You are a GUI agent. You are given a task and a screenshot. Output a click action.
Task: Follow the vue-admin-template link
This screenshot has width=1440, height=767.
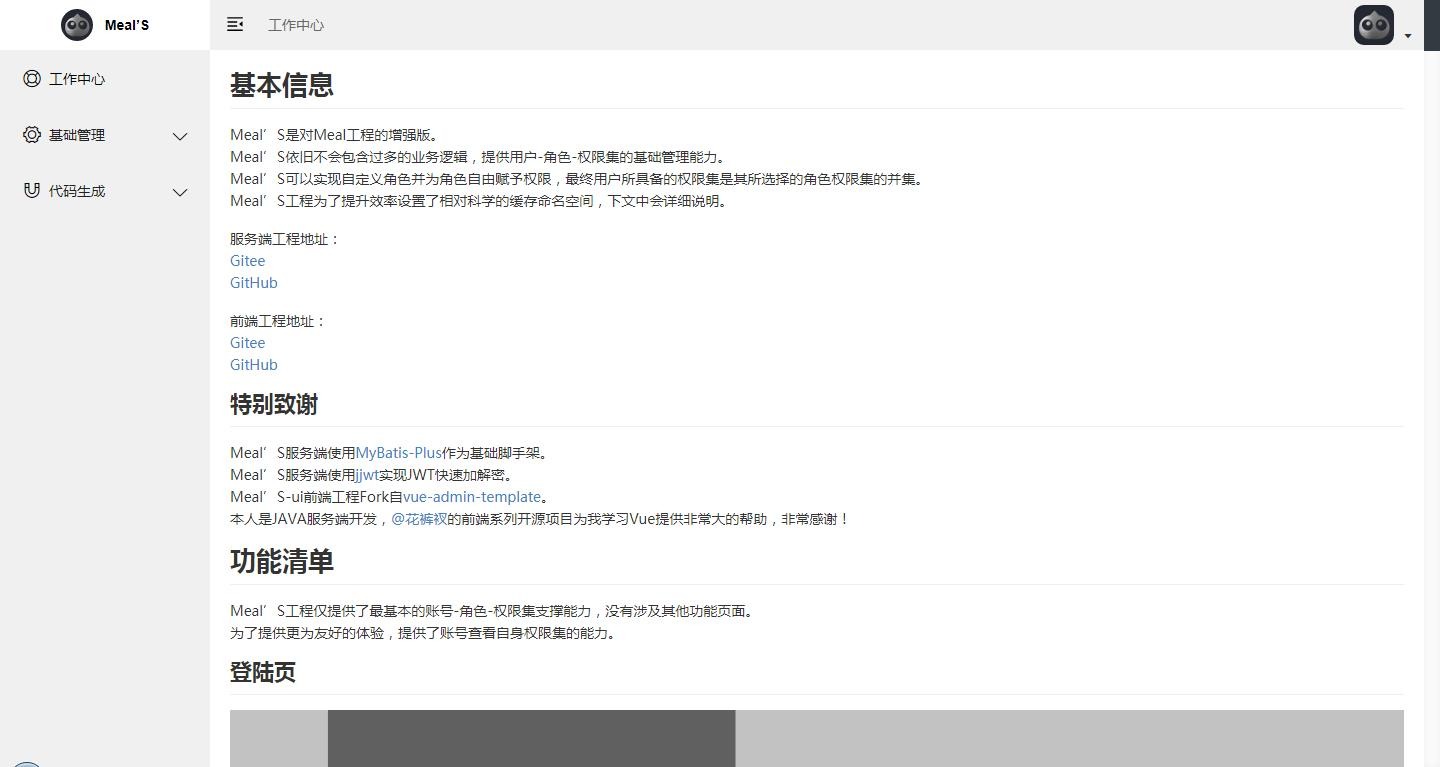click(471, 497)
